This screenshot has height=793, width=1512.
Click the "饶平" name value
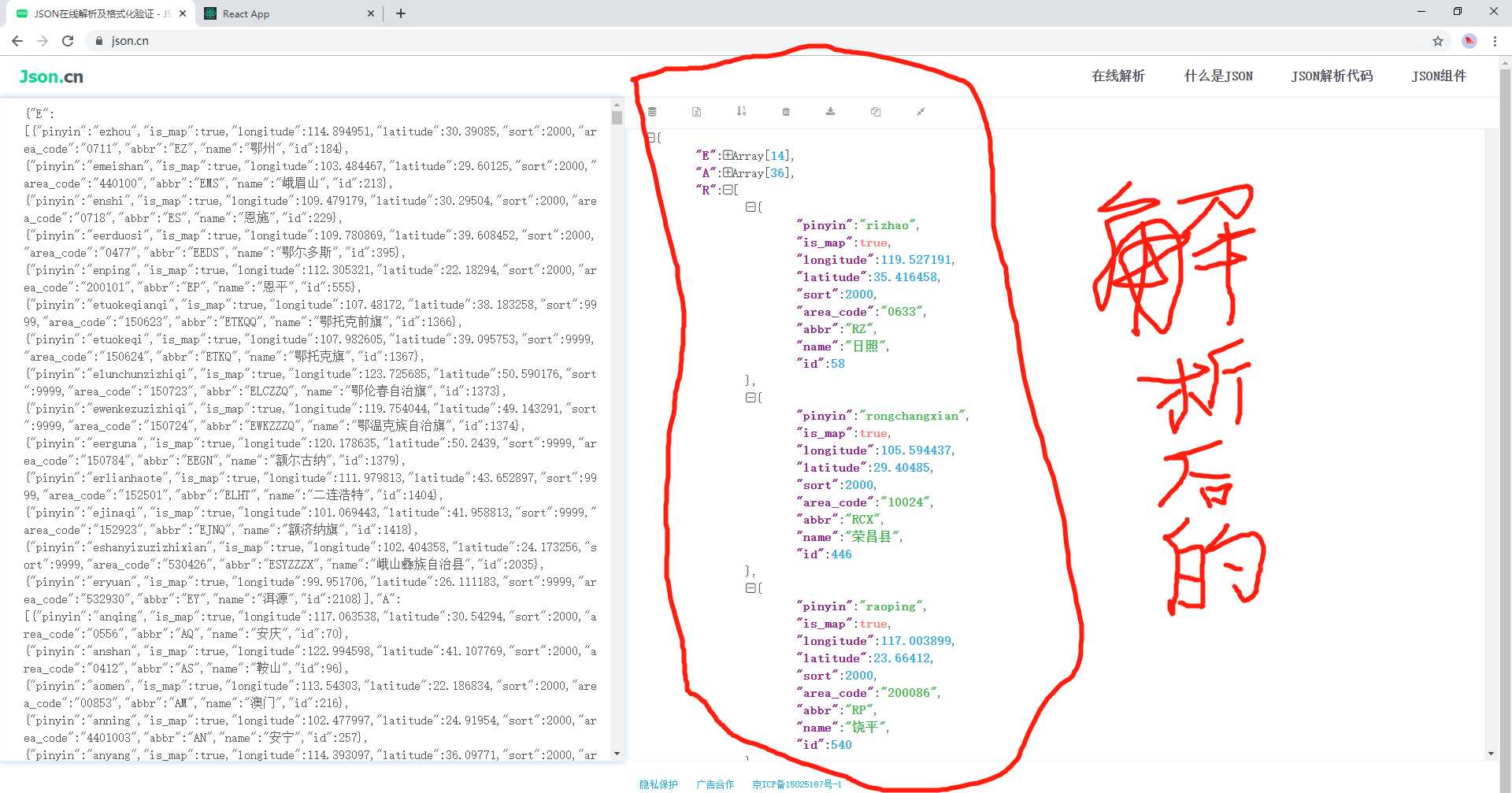[865, 728]
